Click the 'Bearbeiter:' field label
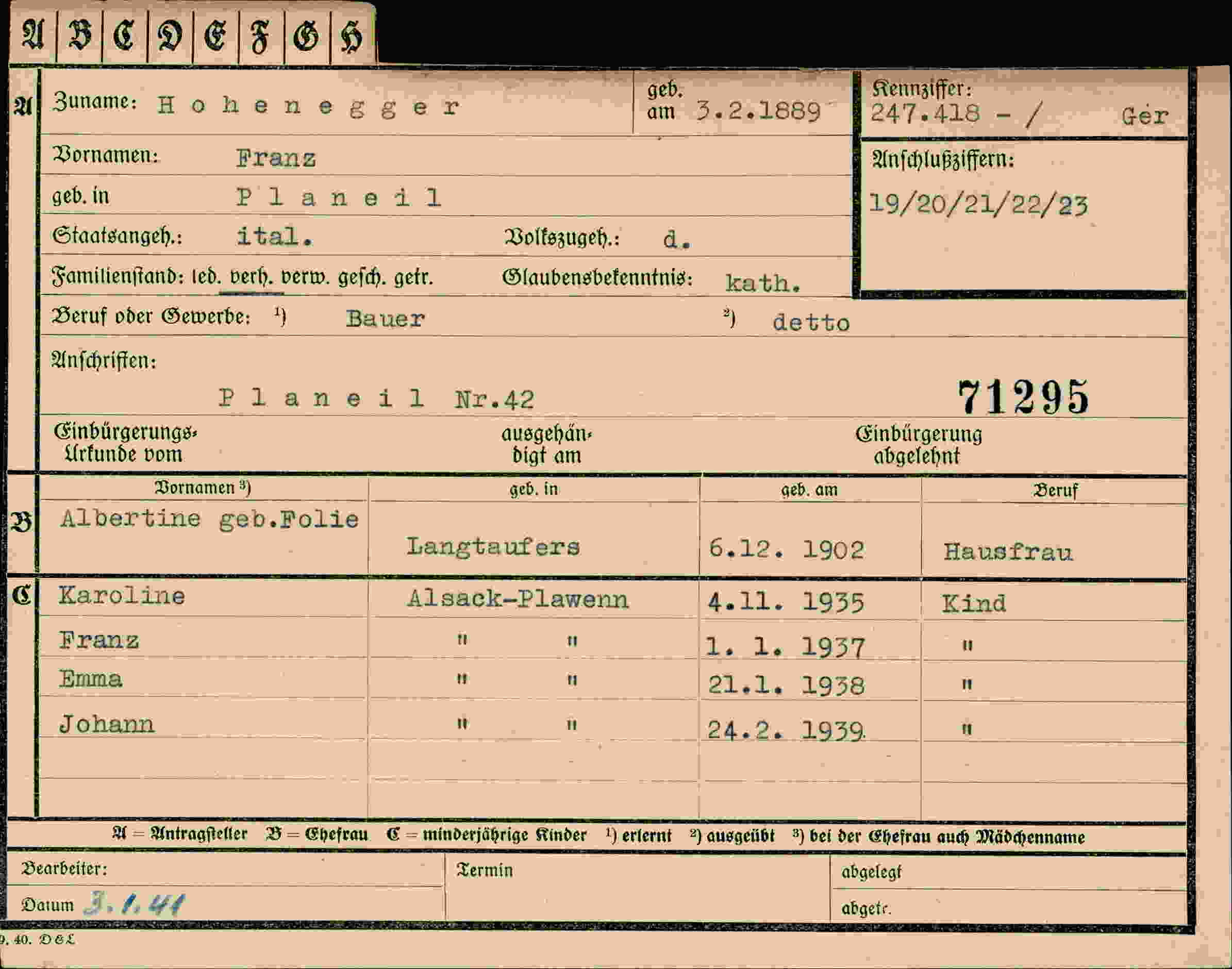The width and height of the screenshot is (1232, 969). tap(64, 868)
